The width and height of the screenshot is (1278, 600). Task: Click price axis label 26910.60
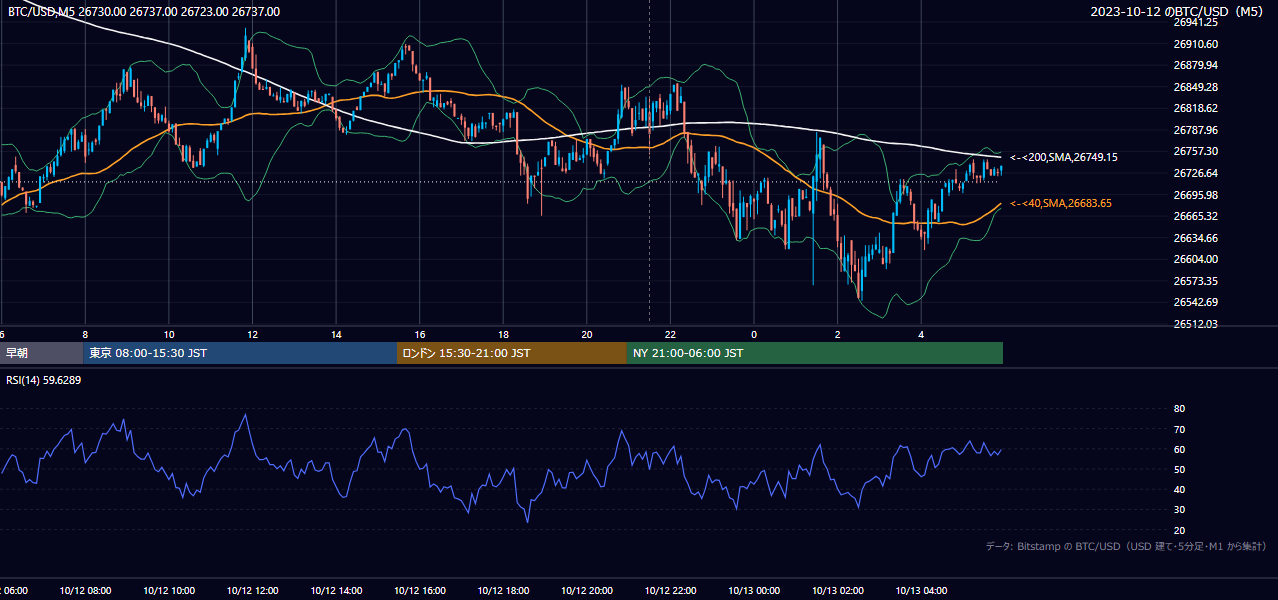click(x=1195, y=44)
